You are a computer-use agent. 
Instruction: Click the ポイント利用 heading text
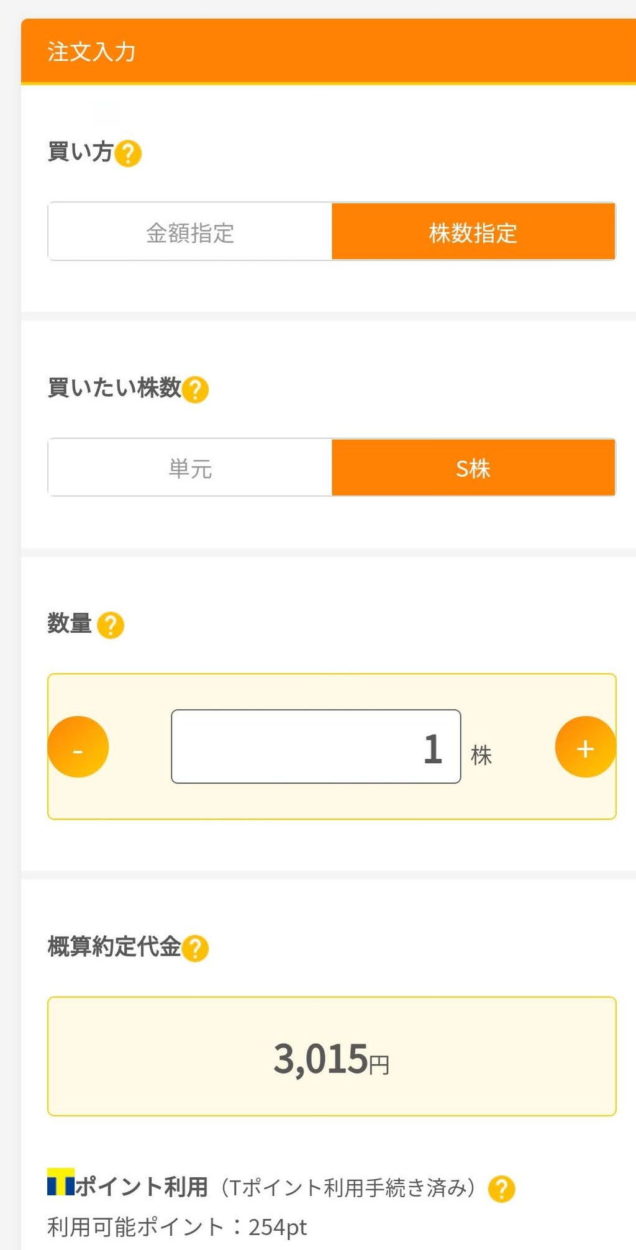coord(142,1188)
